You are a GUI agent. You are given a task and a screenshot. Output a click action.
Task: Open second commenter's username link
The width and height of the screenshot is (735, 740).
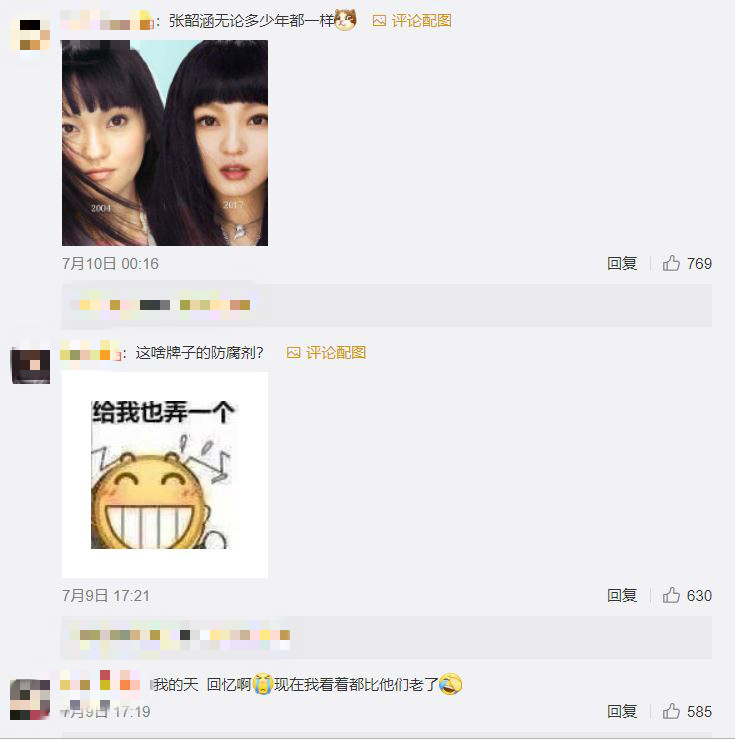pyautogui.click(x=91, y=353)
